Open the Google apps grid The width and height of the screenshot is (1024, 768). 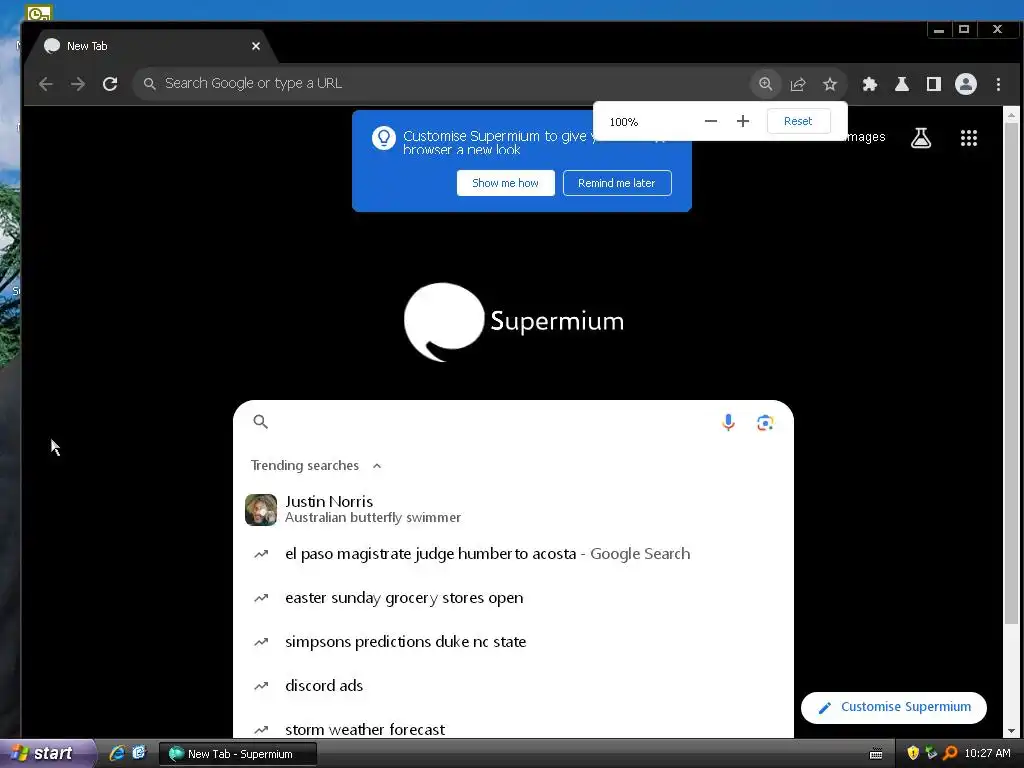pyautogui.click(x=968, y=137)
